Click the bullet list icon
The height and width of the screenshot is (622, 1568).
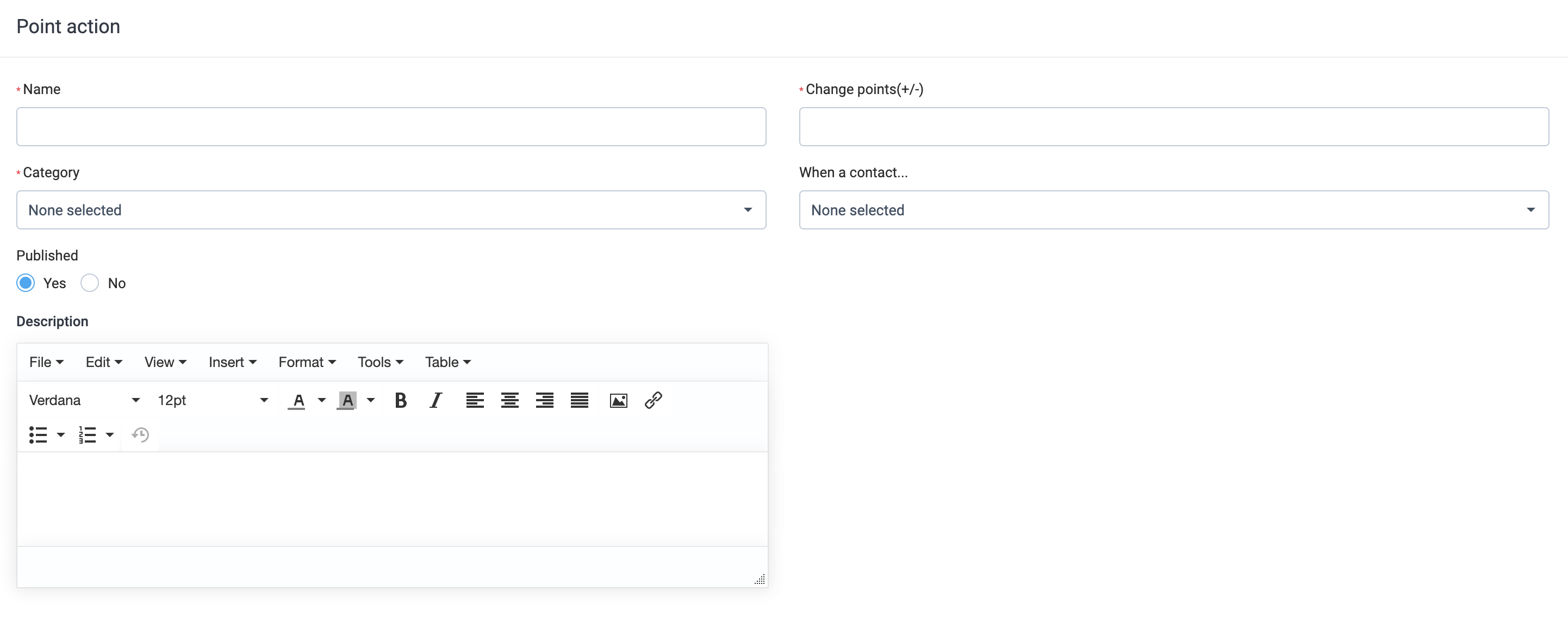39,434
